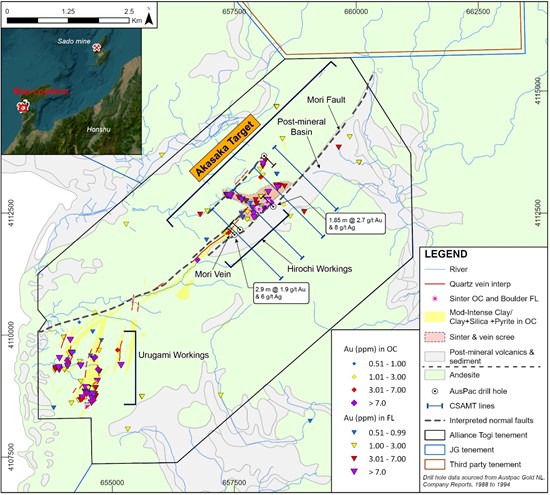Click the Urugami Workings label
This screenshot has height=495, width=550.
coord(174,355)
